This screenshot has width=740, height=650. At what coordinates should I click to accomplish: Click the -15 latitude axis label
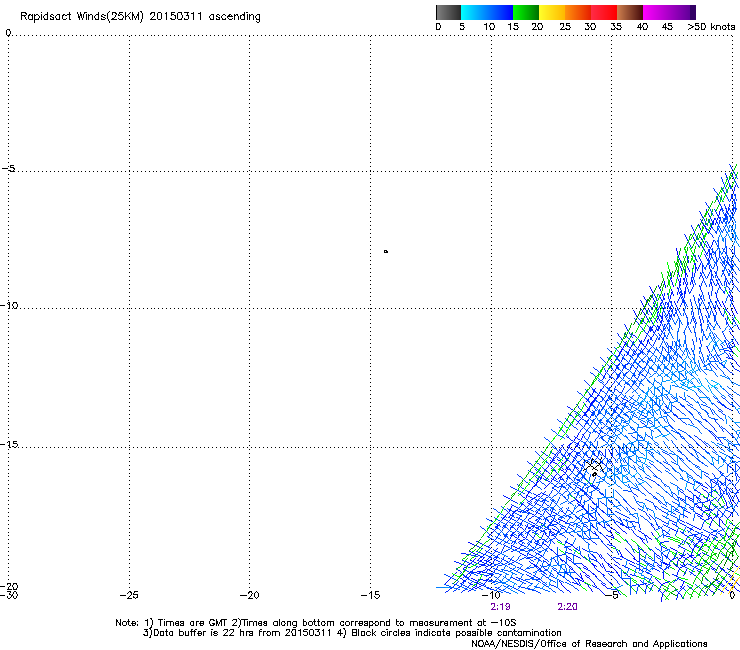tap(9, 445)
